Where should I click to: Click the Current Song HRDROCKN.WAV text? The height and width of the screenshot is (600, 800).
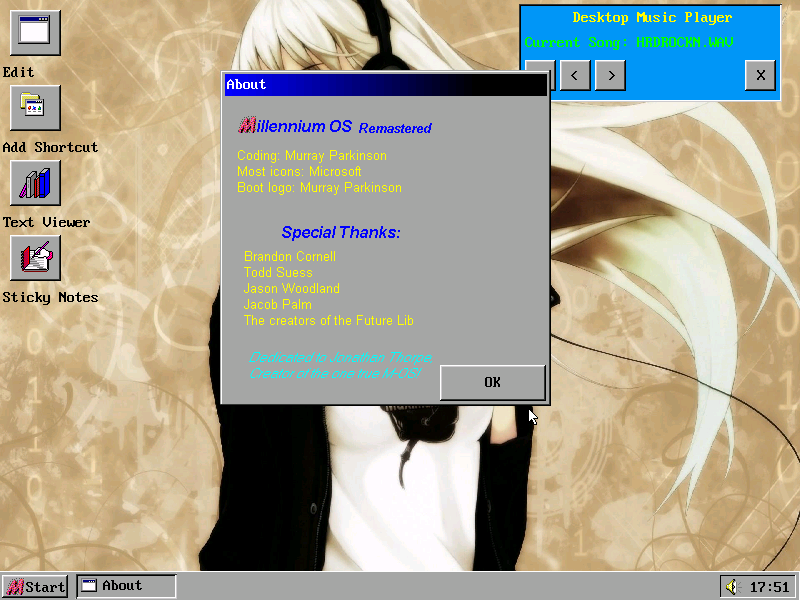click(x=629, y=43)
